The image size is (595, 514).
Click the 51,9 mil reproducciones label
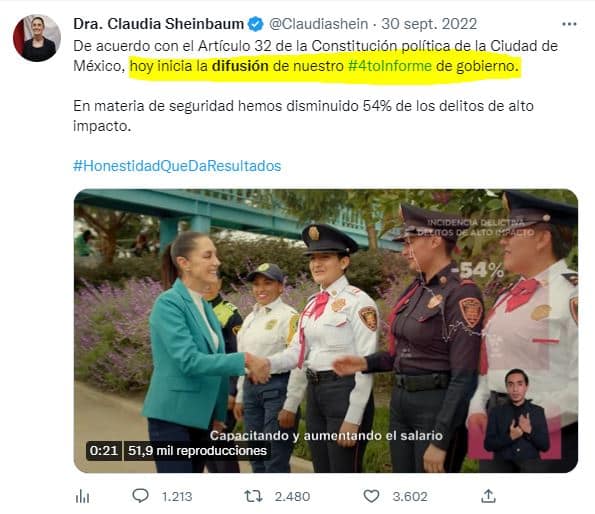[197, 451]
